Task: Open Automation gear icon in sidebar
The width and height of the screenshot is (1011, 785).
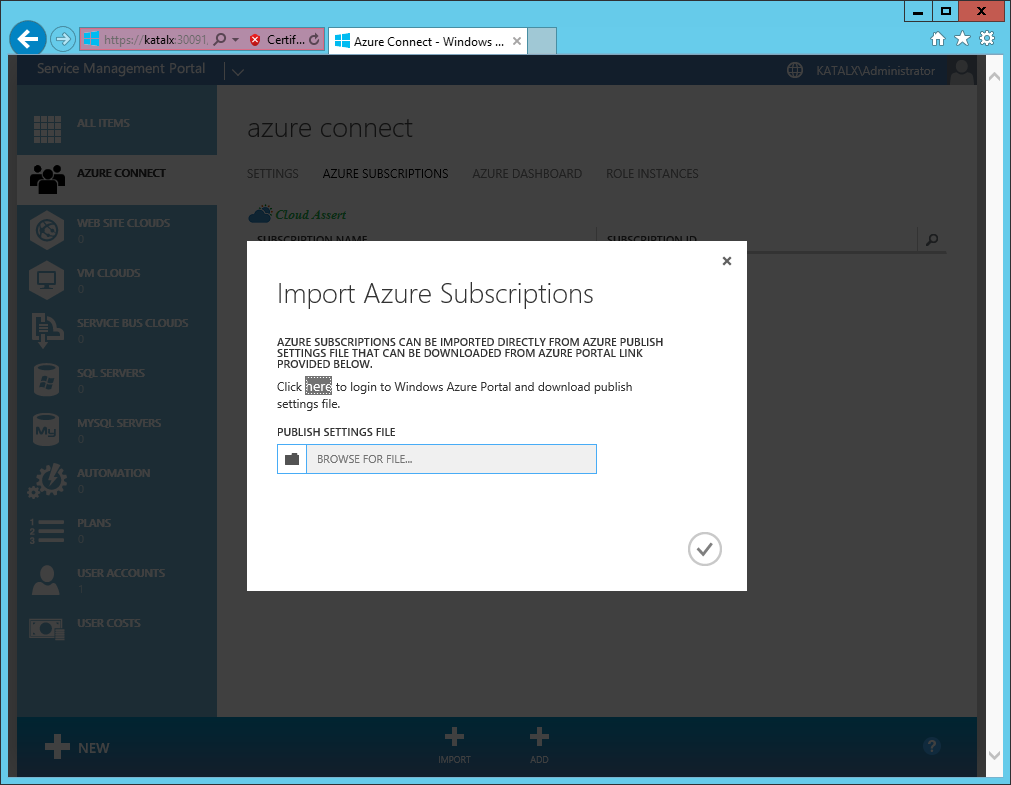Action: pos(47,481)
